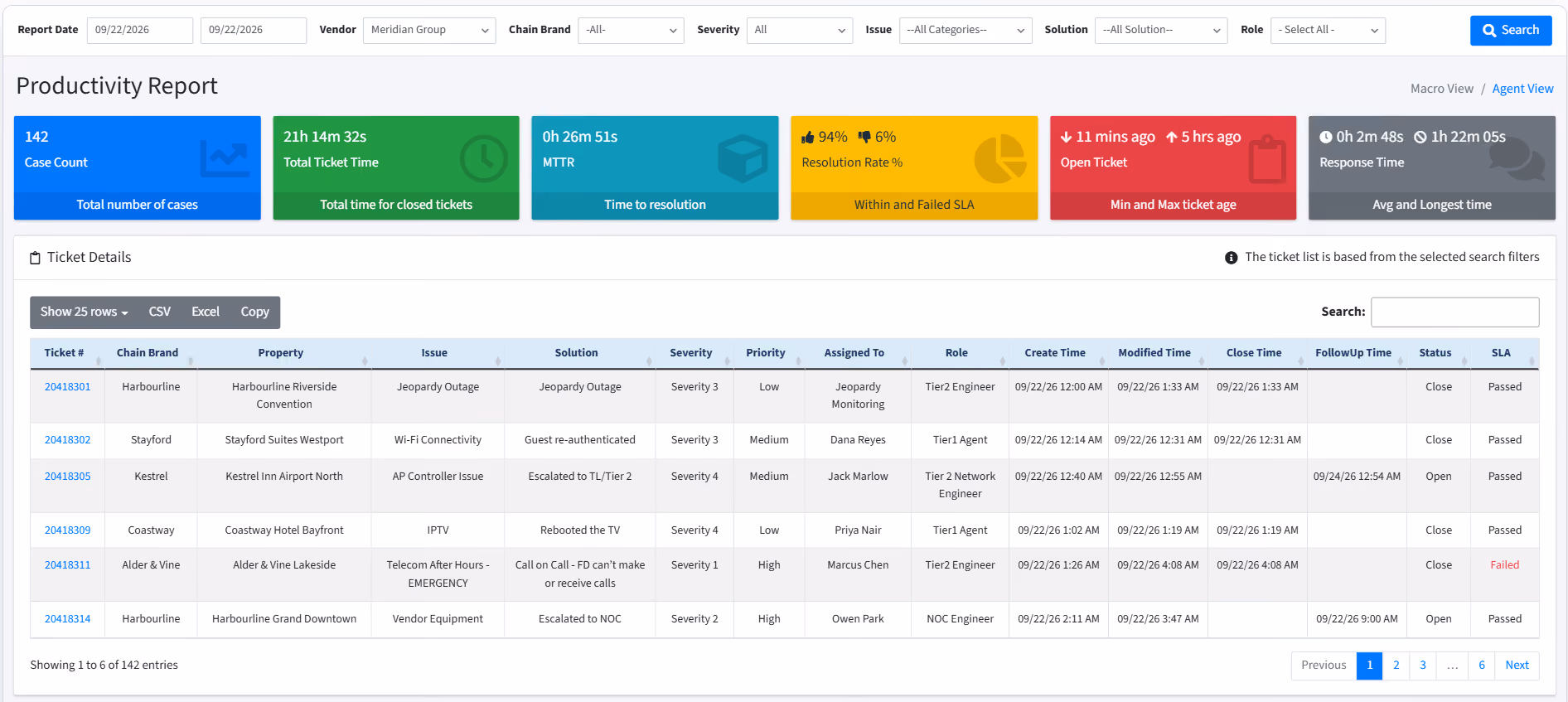Image resolution: width=1568 pixels, height=702 pixels.
Task: Switch to Macro View
Action: (1442, 89)
